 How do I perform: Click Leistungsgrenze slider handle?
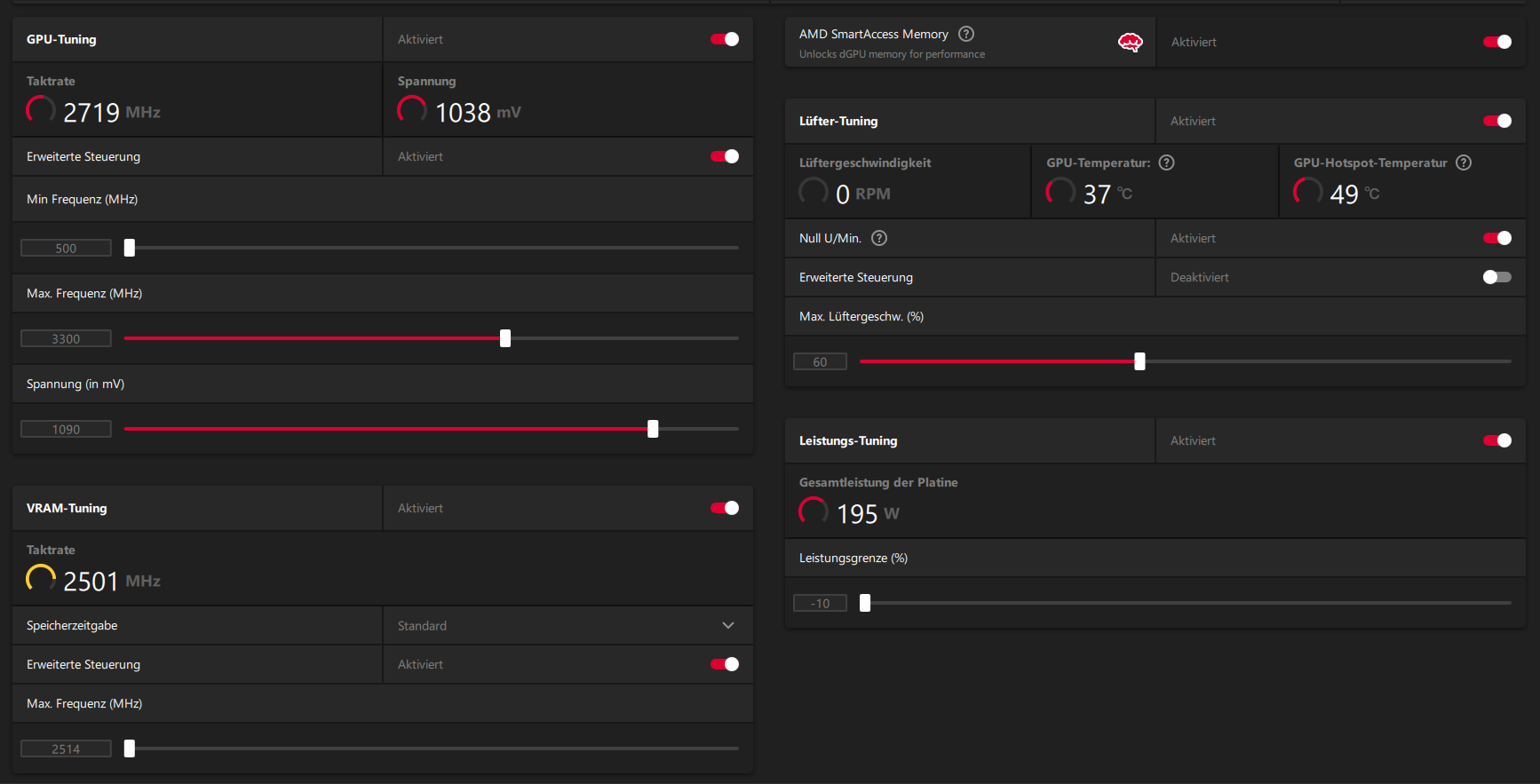pos(865,603)
